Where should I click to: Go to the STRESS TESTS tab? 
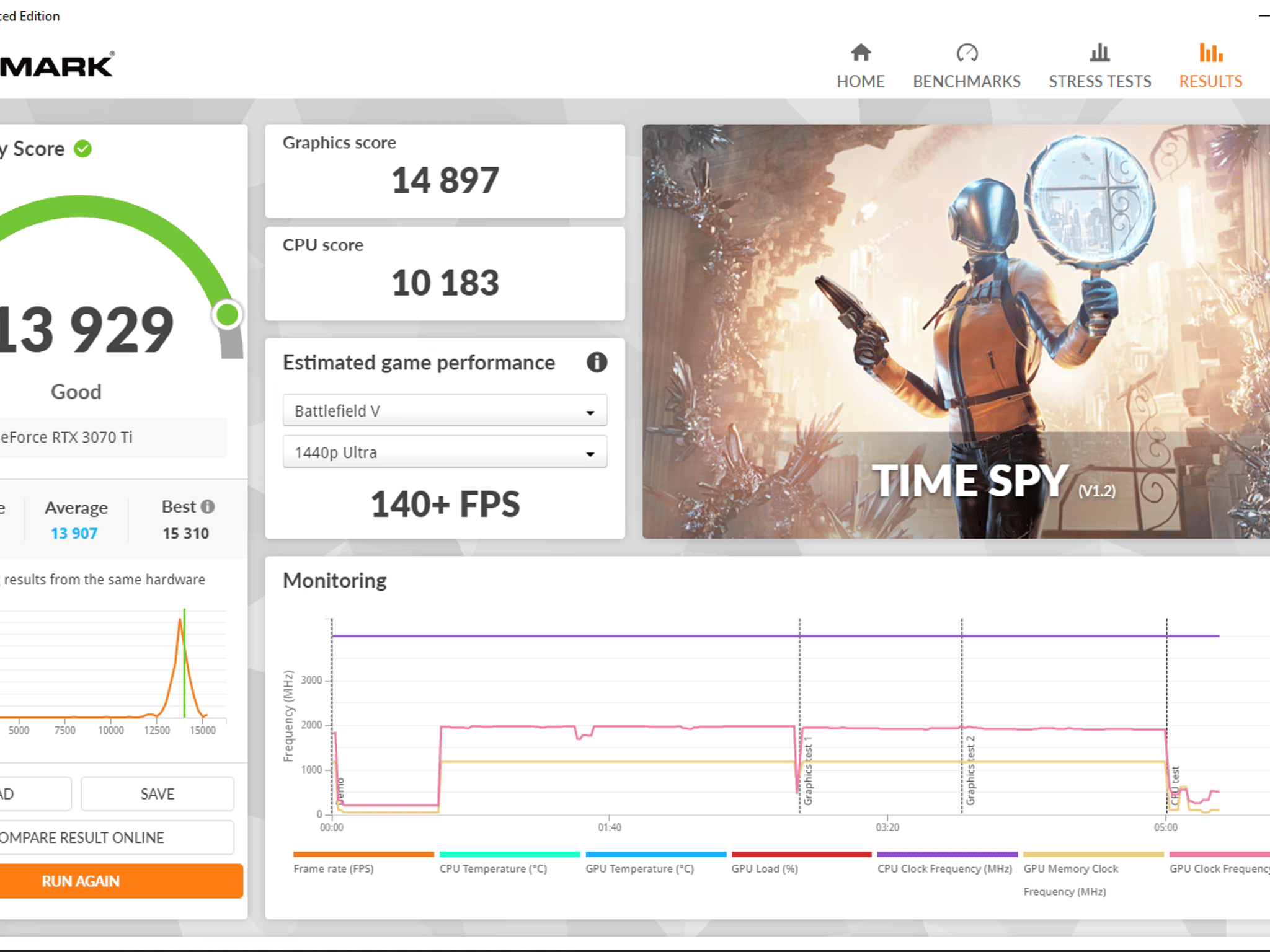(x=1099, y=66)
